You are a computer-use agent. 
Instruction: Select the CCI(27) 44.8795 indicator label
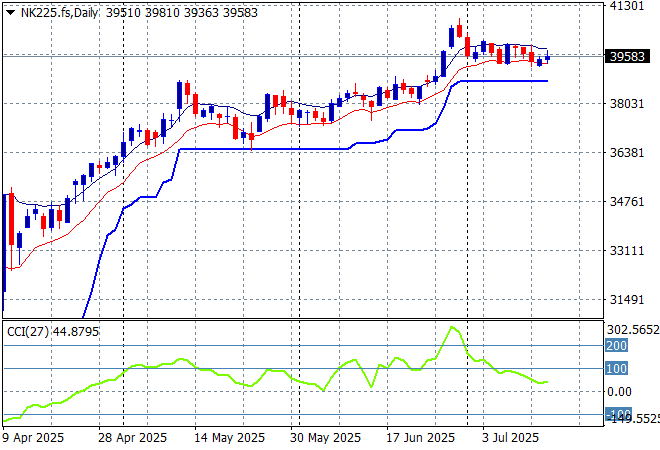tap(53, 332)
